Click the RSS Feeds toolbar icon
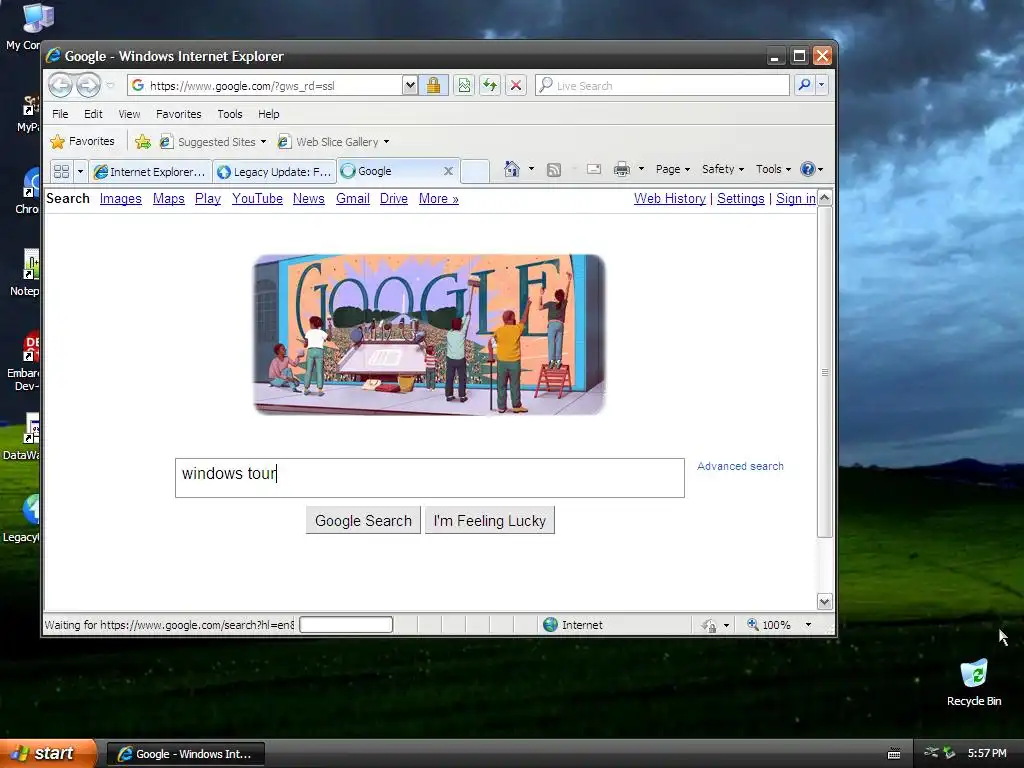The width and height of the screenshot is (1024, 768). [554, 170]
